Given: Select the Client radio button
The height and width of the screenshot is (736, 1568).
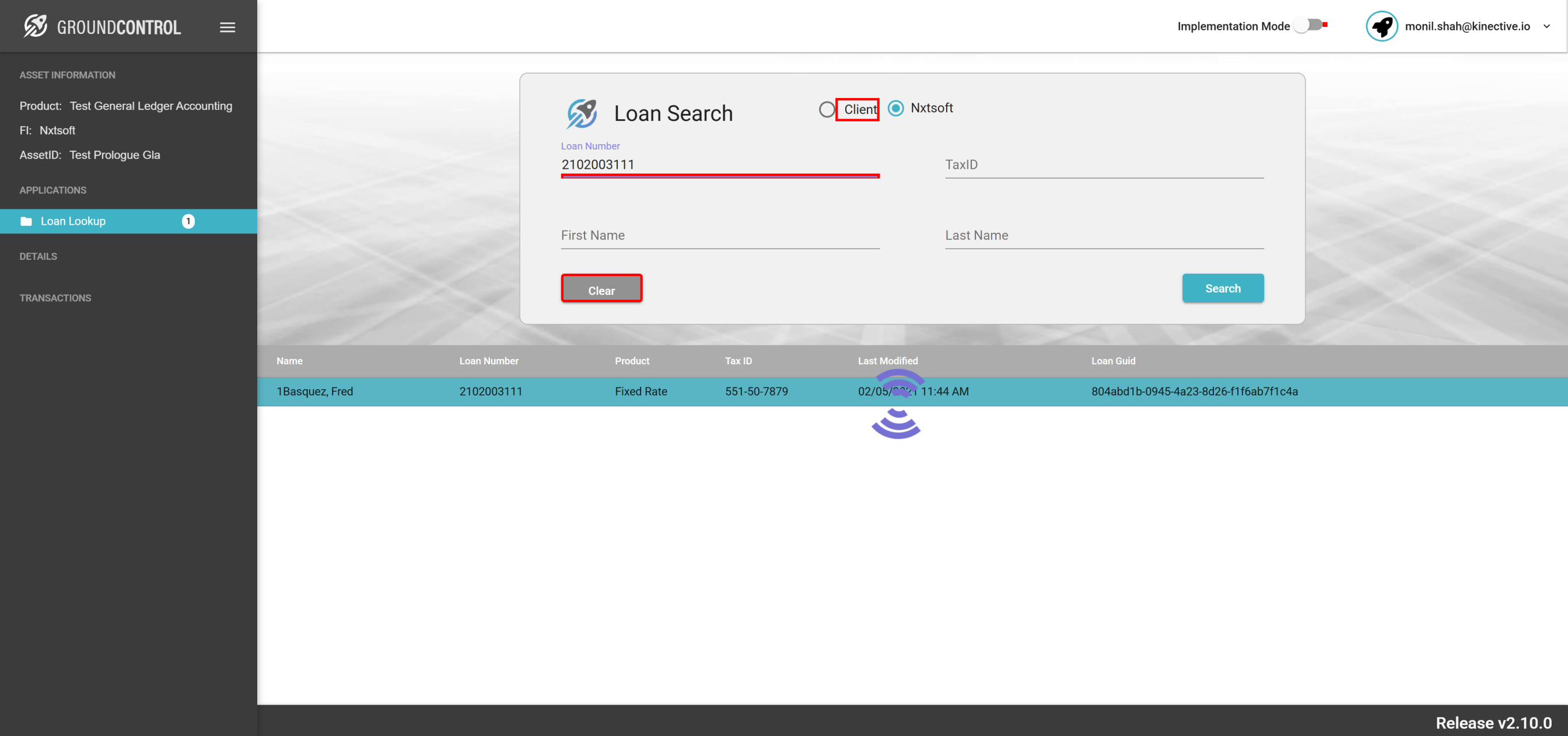Looking at the screenshot, I should coord(826,110).
